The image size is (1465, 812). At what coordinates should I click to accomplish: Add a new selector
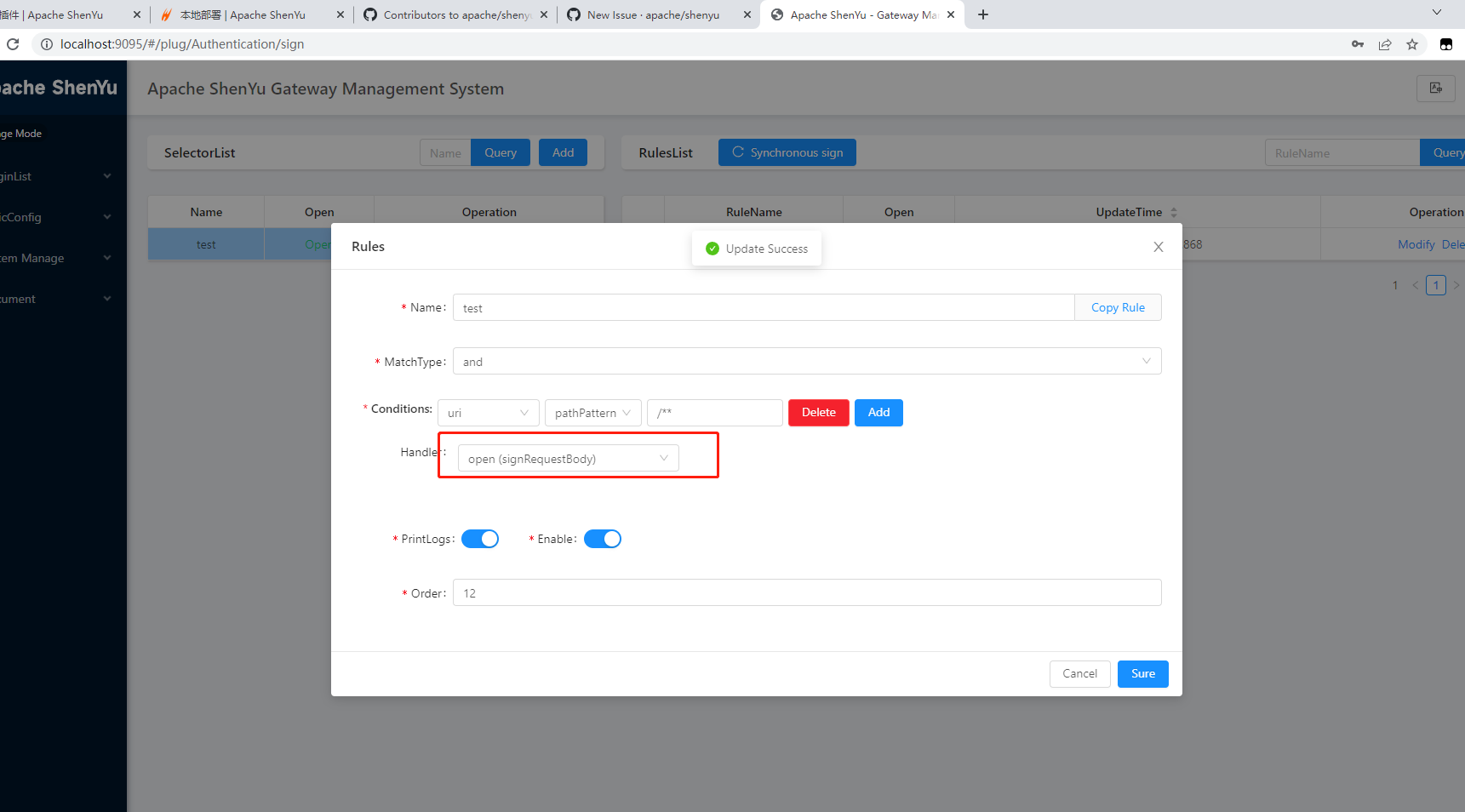pyautogui.click(x=563, y=152)
